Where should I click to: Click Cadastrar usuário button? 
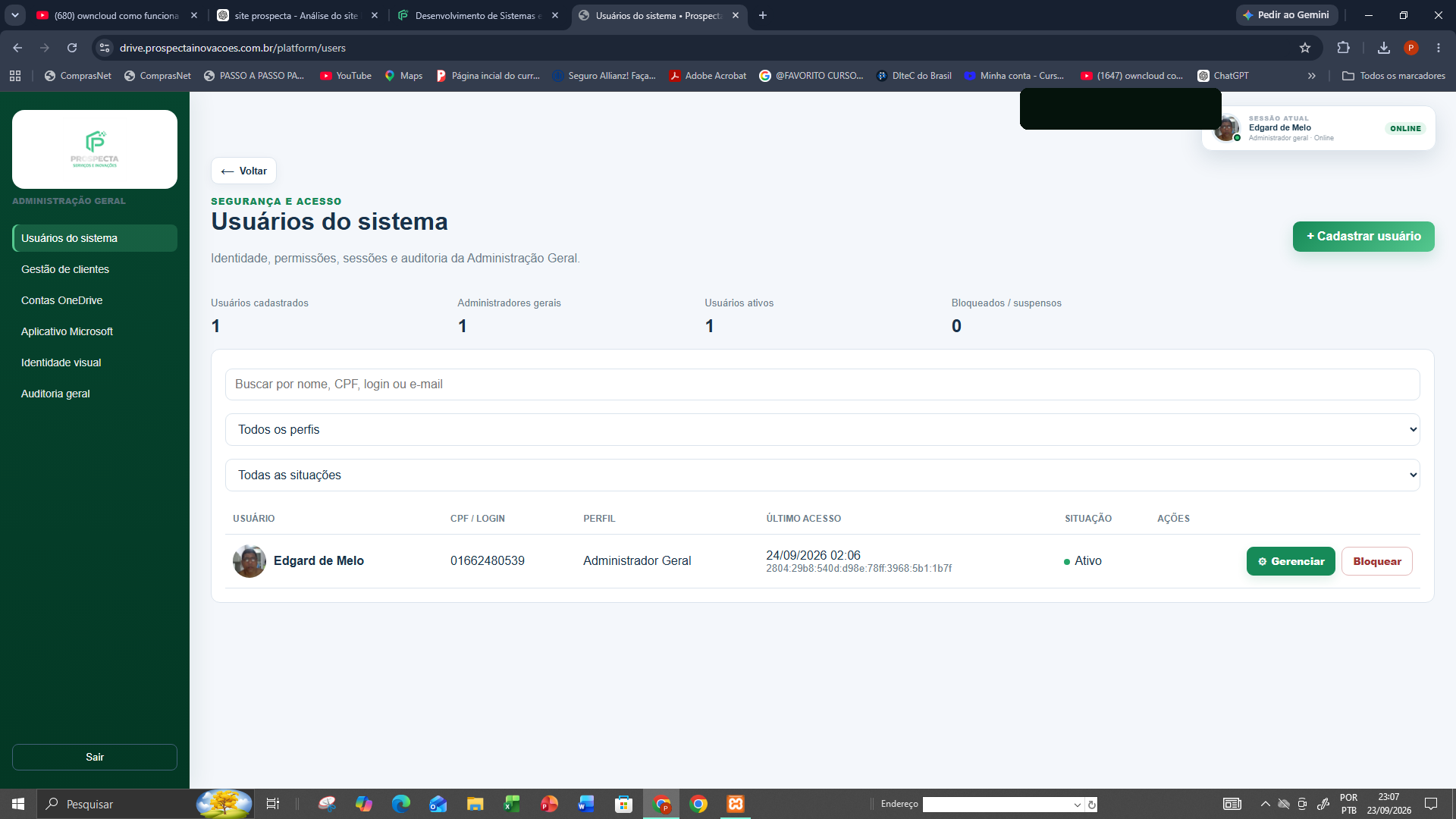1363,237
